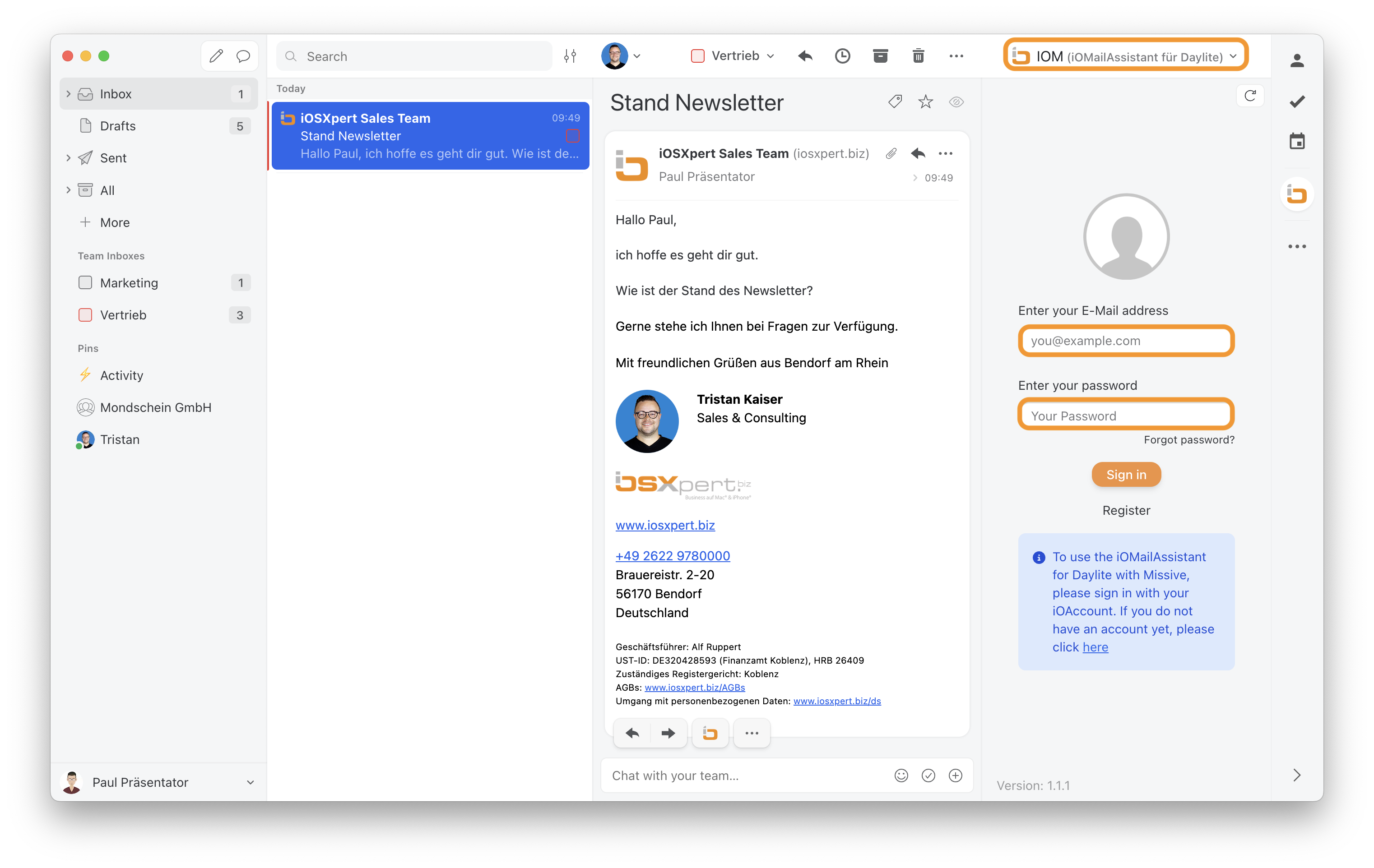Open contacts in the right sidebar
The height and width of the screenshot is (868, 1374).
(x=1297, y=60)
